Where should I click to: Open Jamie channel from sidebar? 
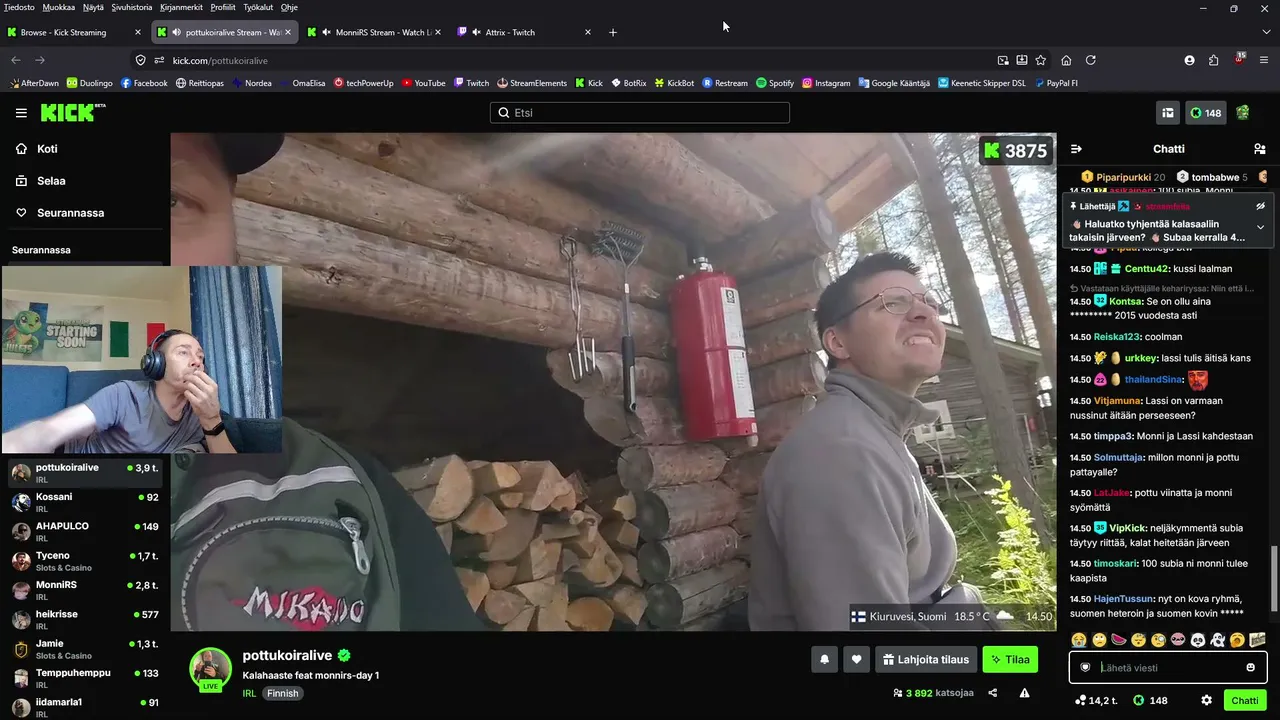point(85,649)
